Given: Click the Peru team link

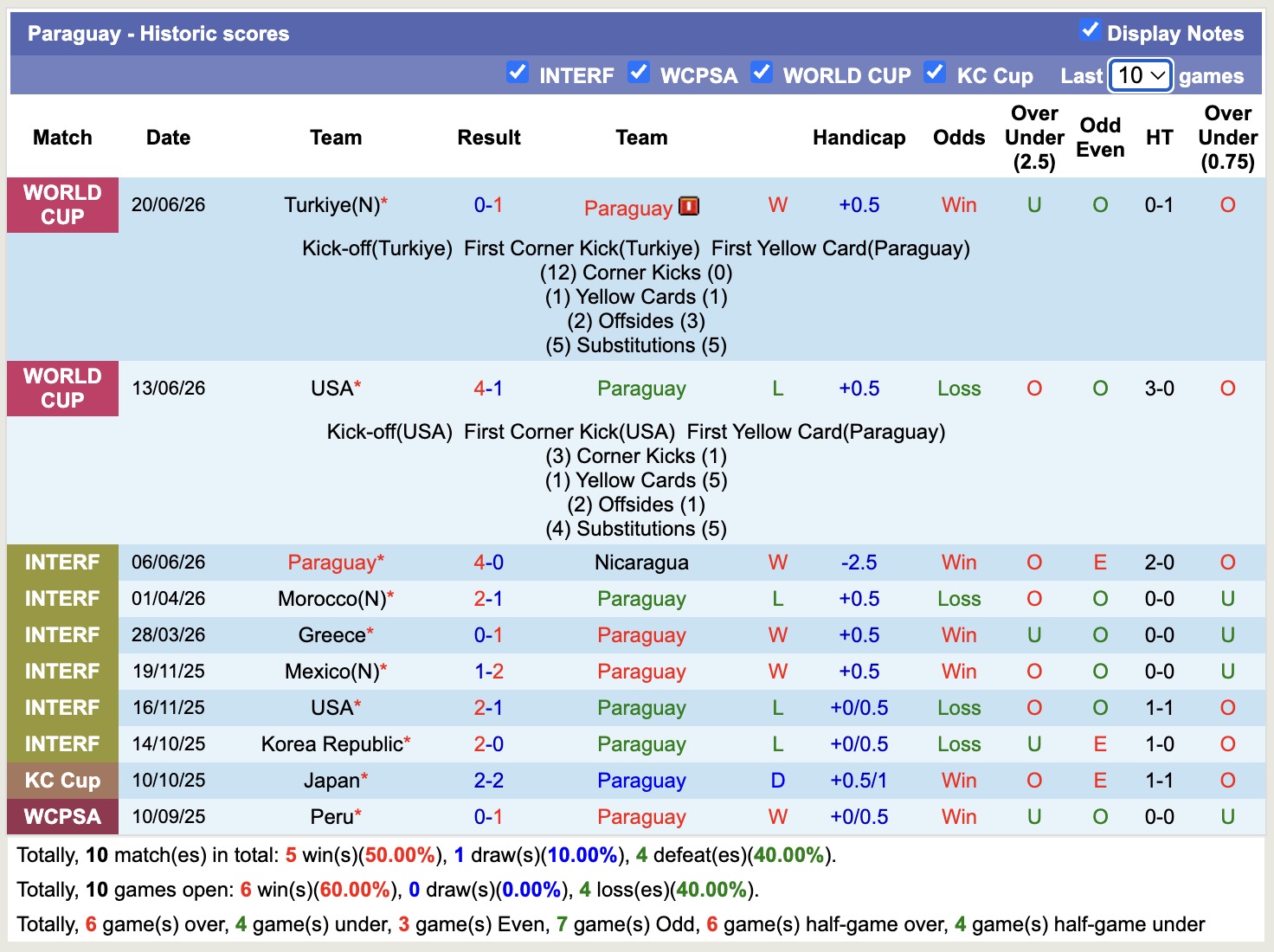Looking at the screenshot, I should pos(332,817).
